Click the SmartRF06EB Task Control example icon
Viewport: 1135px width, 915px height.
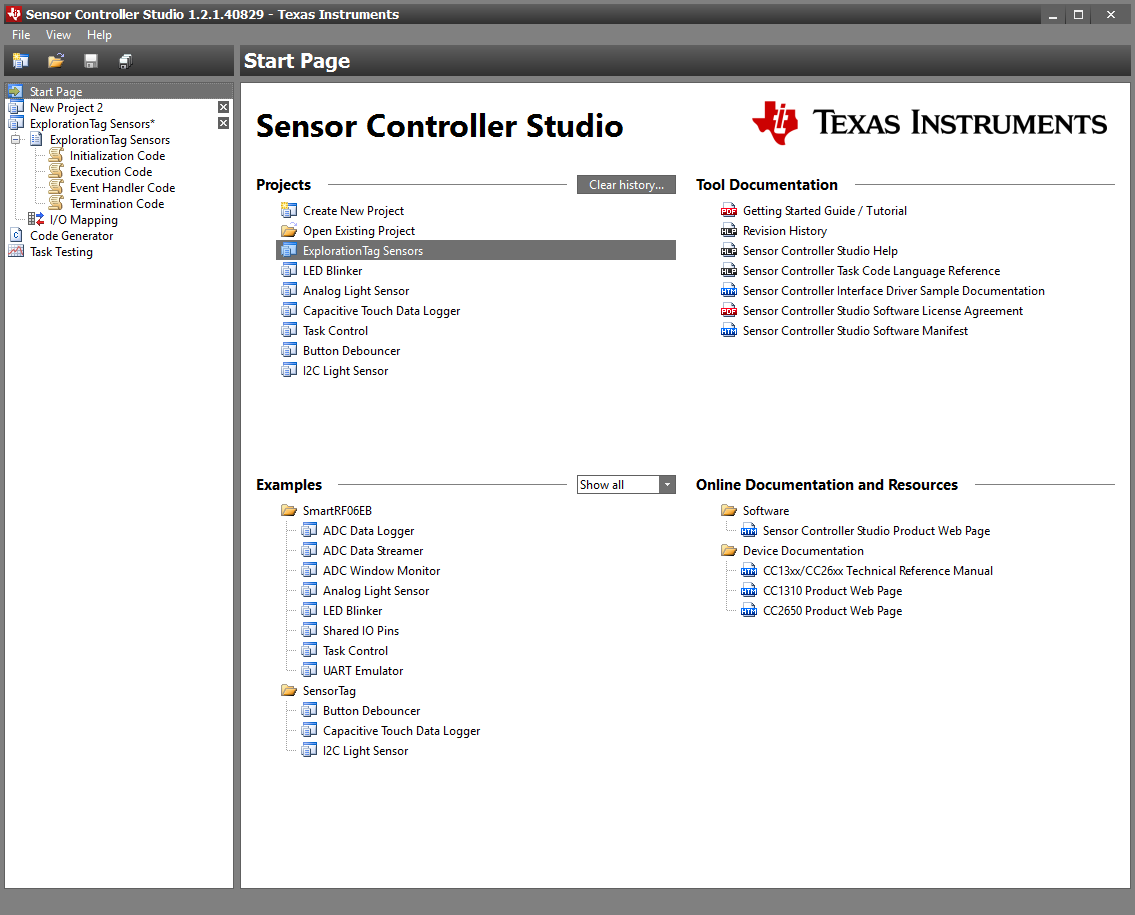click(309, 651)
